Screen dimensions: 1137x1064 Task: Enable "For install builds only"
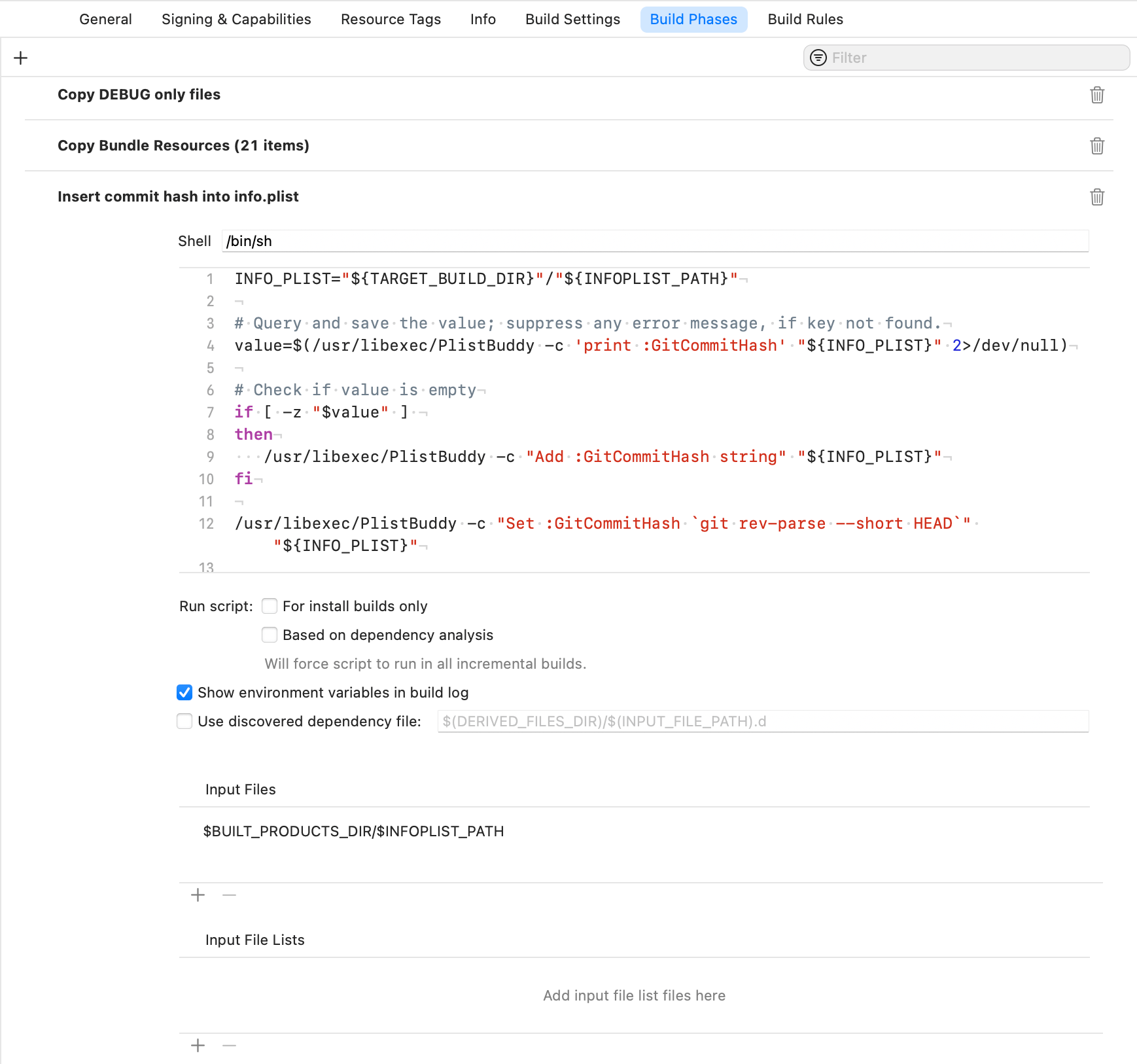pyautogui.click(x=269, y=606)
